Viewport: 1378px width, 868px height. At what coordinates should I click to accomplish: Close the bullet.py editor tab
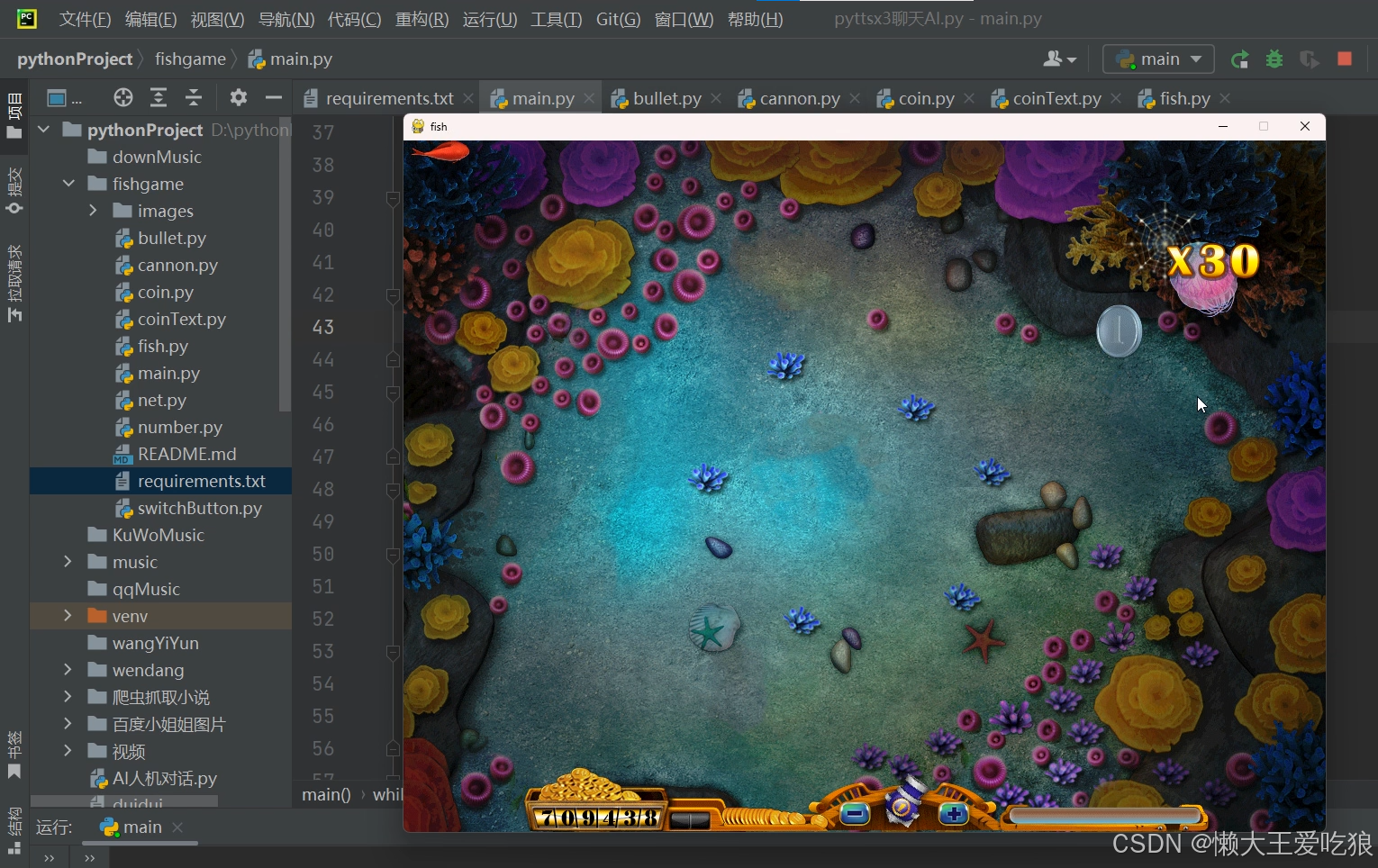[716, 98]
